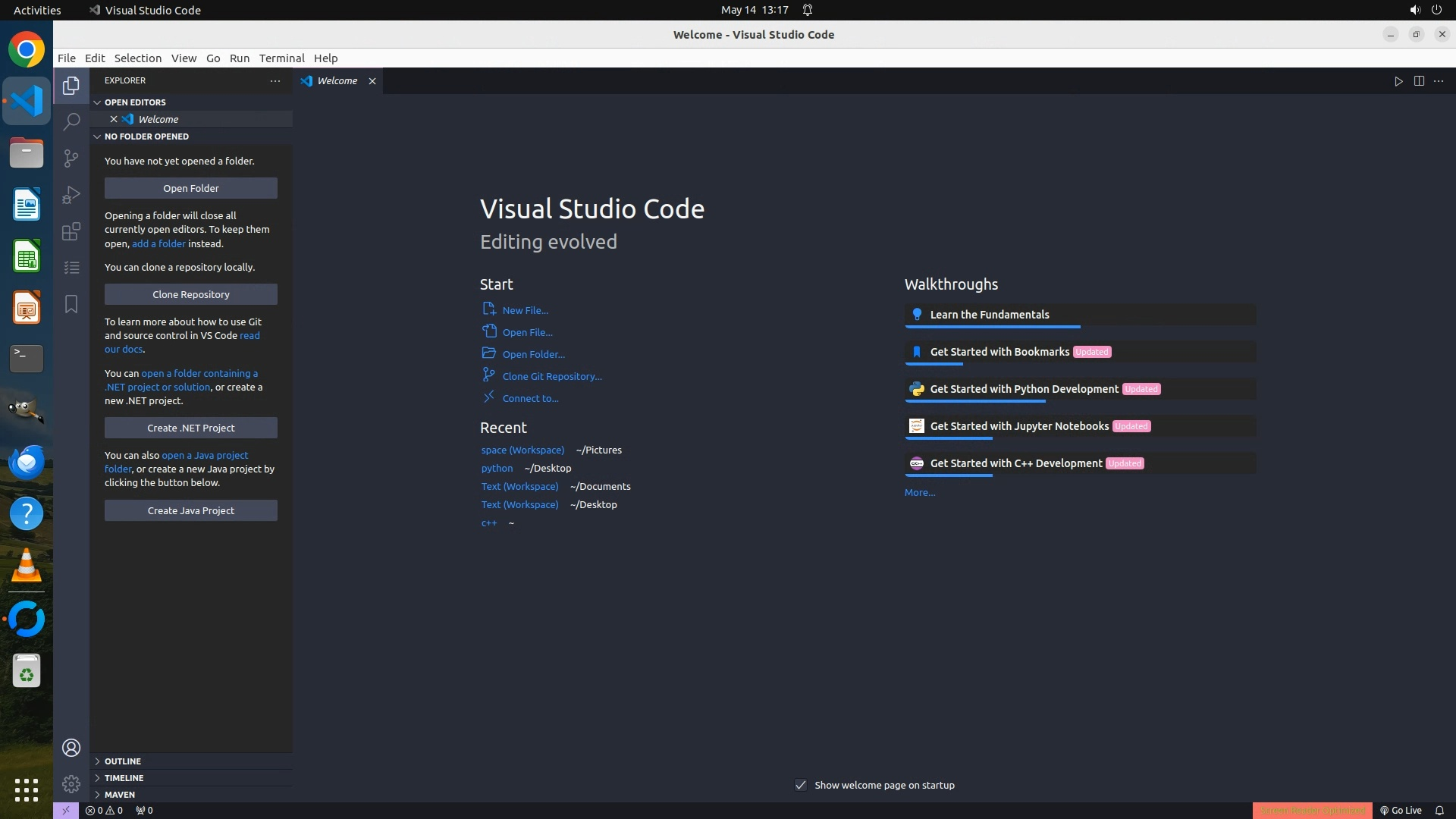Open the Manage gear icon
The height and width of the screenshot is (819, 1456).
[71, 783]
